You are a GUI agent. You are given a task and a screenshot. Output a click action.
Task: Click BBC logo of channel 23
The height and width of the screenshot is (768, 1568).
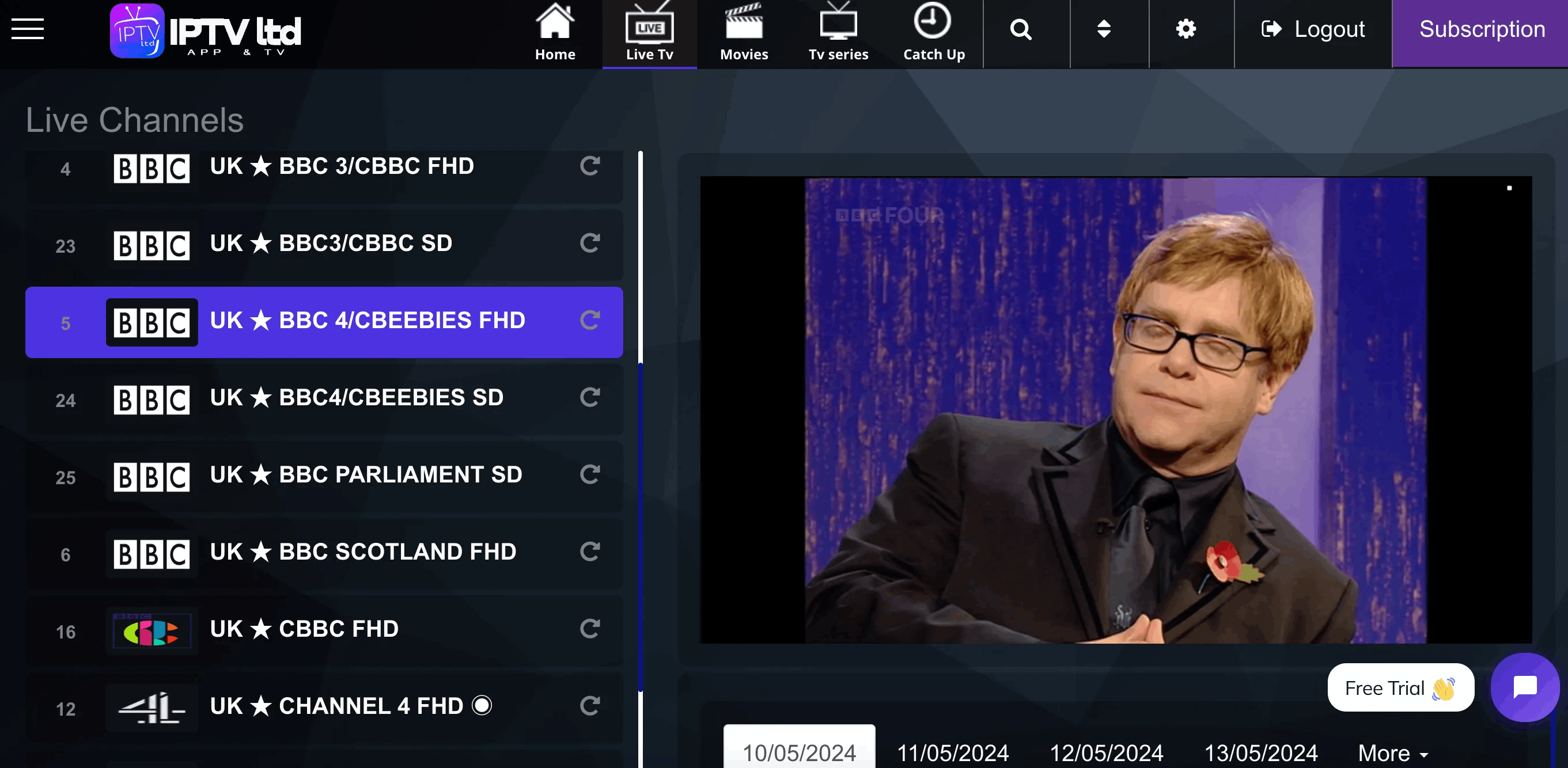point(152,246)
